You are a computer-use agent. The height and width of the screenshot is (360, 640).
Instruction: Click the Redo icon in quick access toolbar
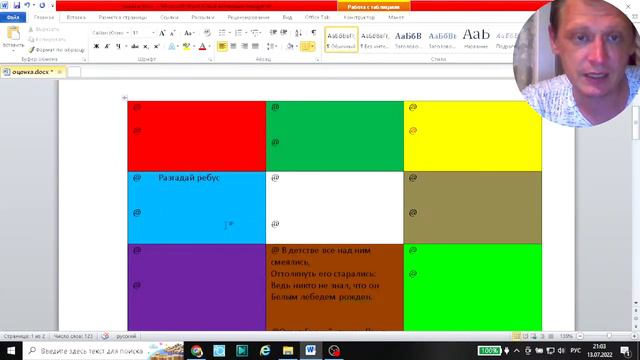(42, 5)
